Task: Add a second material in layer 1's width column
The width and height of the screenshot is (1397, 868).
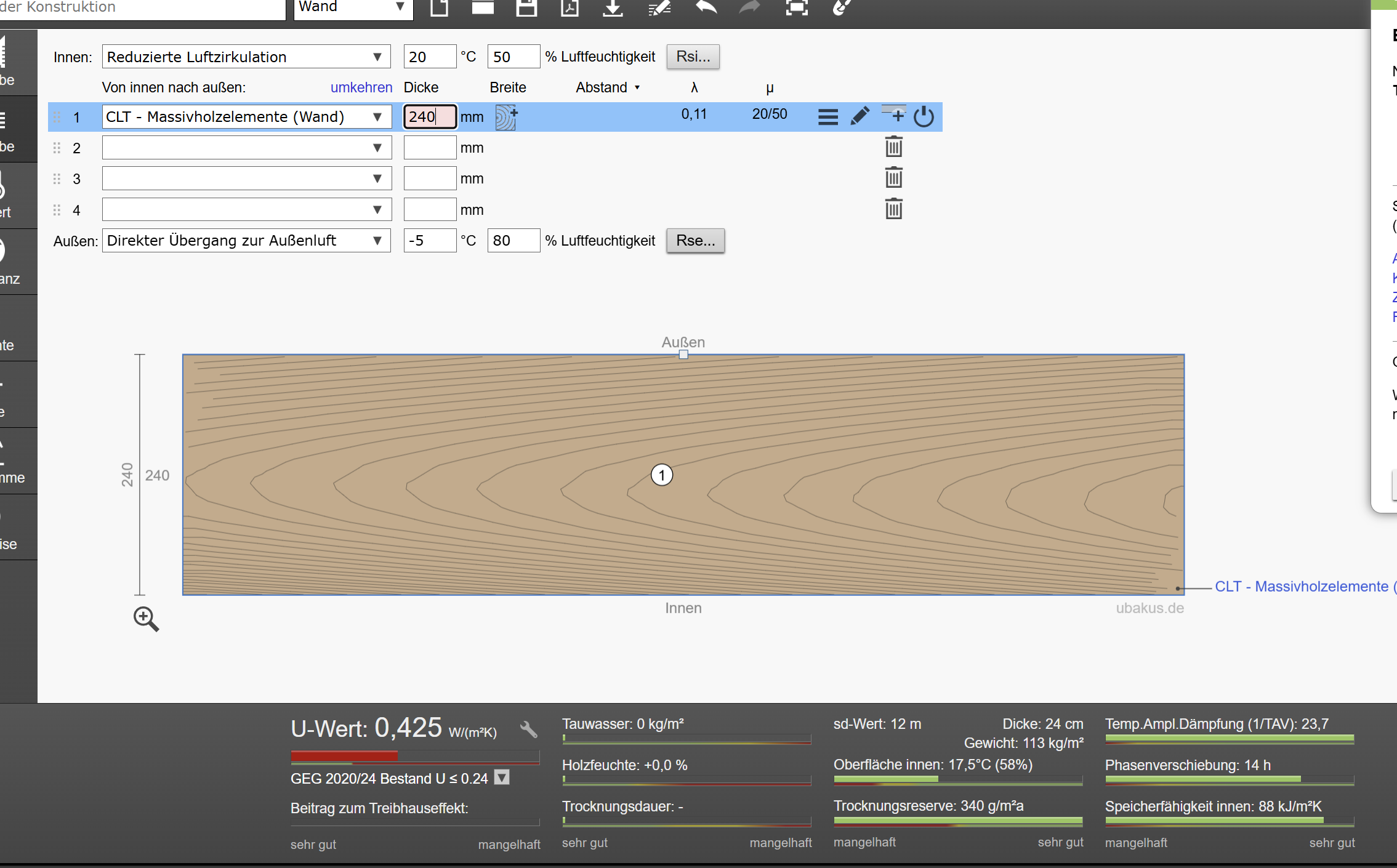Action: point(506,116)
